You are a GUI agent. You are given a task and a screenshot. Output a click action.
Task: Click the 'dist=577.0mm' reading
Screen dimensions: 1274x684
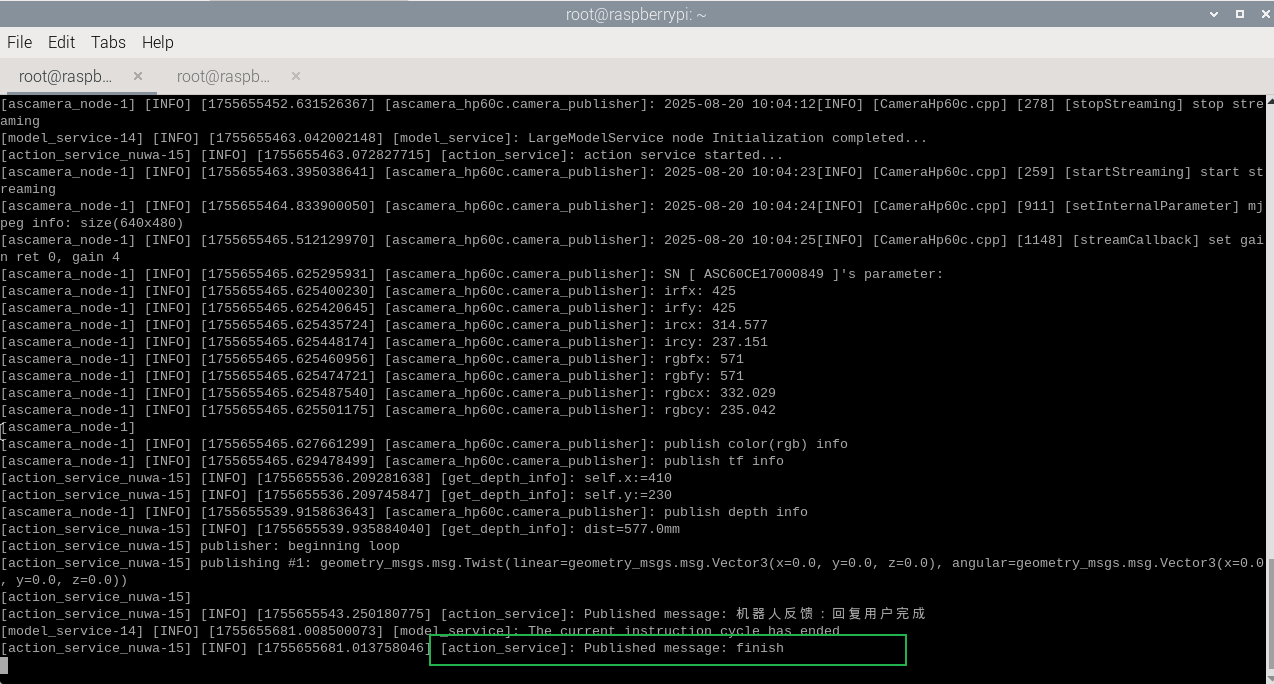[x=632, y=529]
